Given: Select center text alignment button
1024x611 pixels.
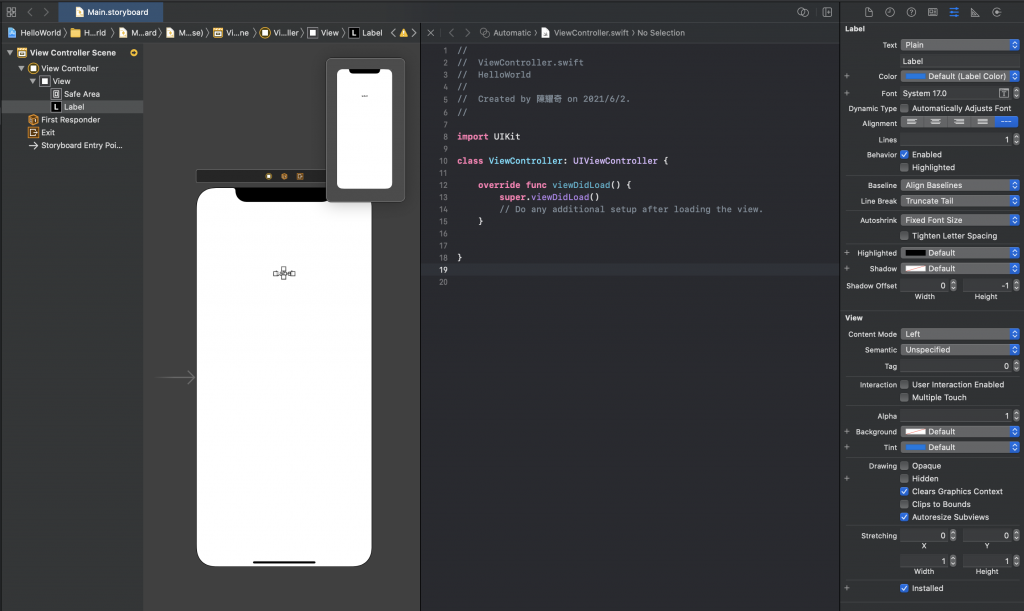Looking at the screenshot, I should [935, 122].
